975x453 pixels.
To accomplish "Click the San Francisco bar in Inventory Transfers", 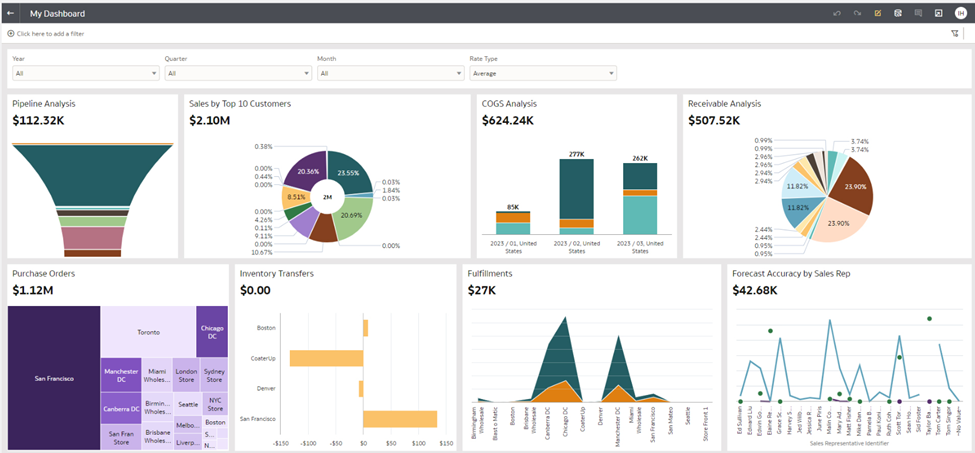I will 400,419.
